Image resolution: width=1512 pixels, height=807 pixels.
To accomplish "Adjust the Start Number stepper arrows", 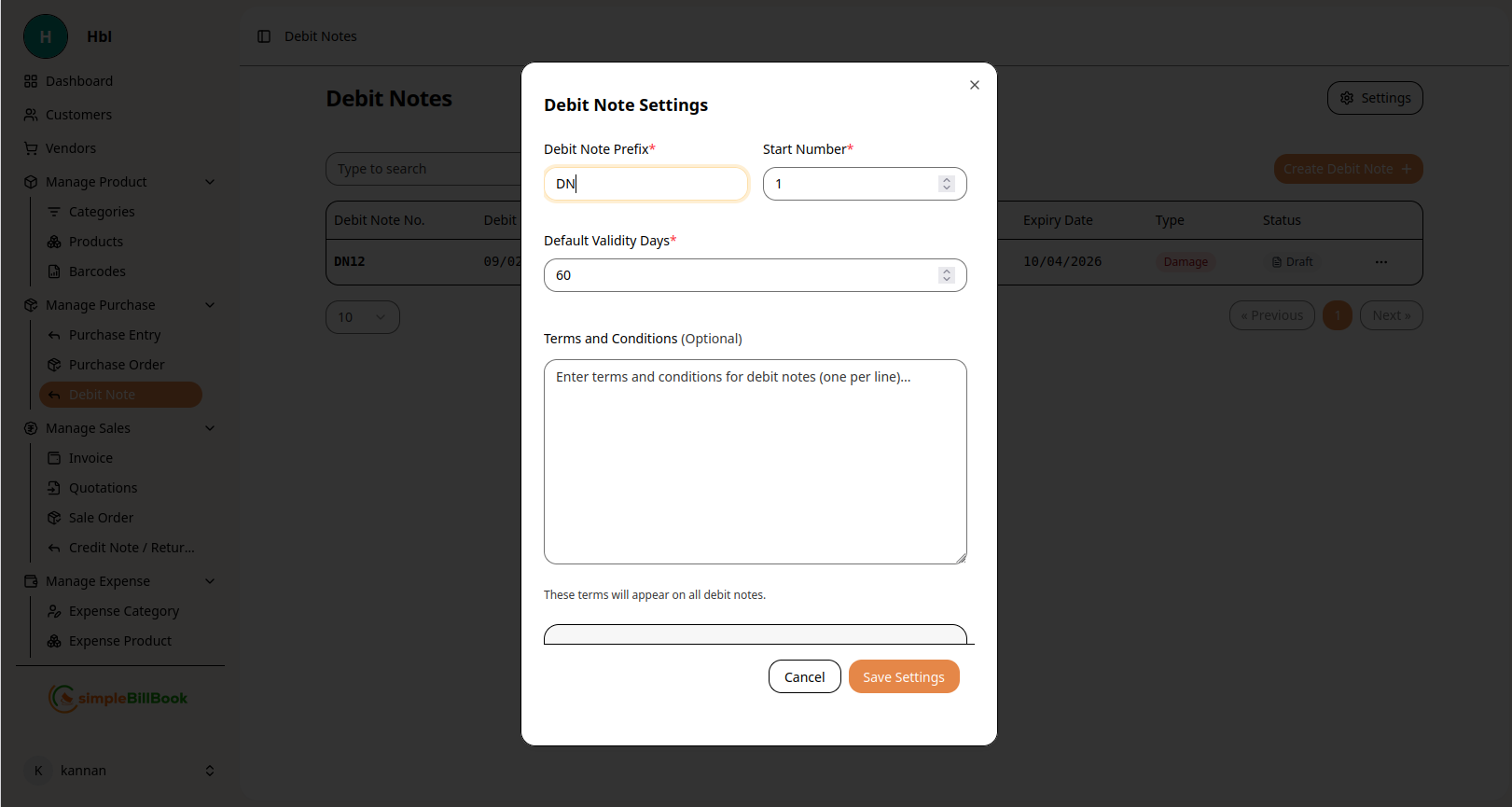I will (x=946, y=184).
